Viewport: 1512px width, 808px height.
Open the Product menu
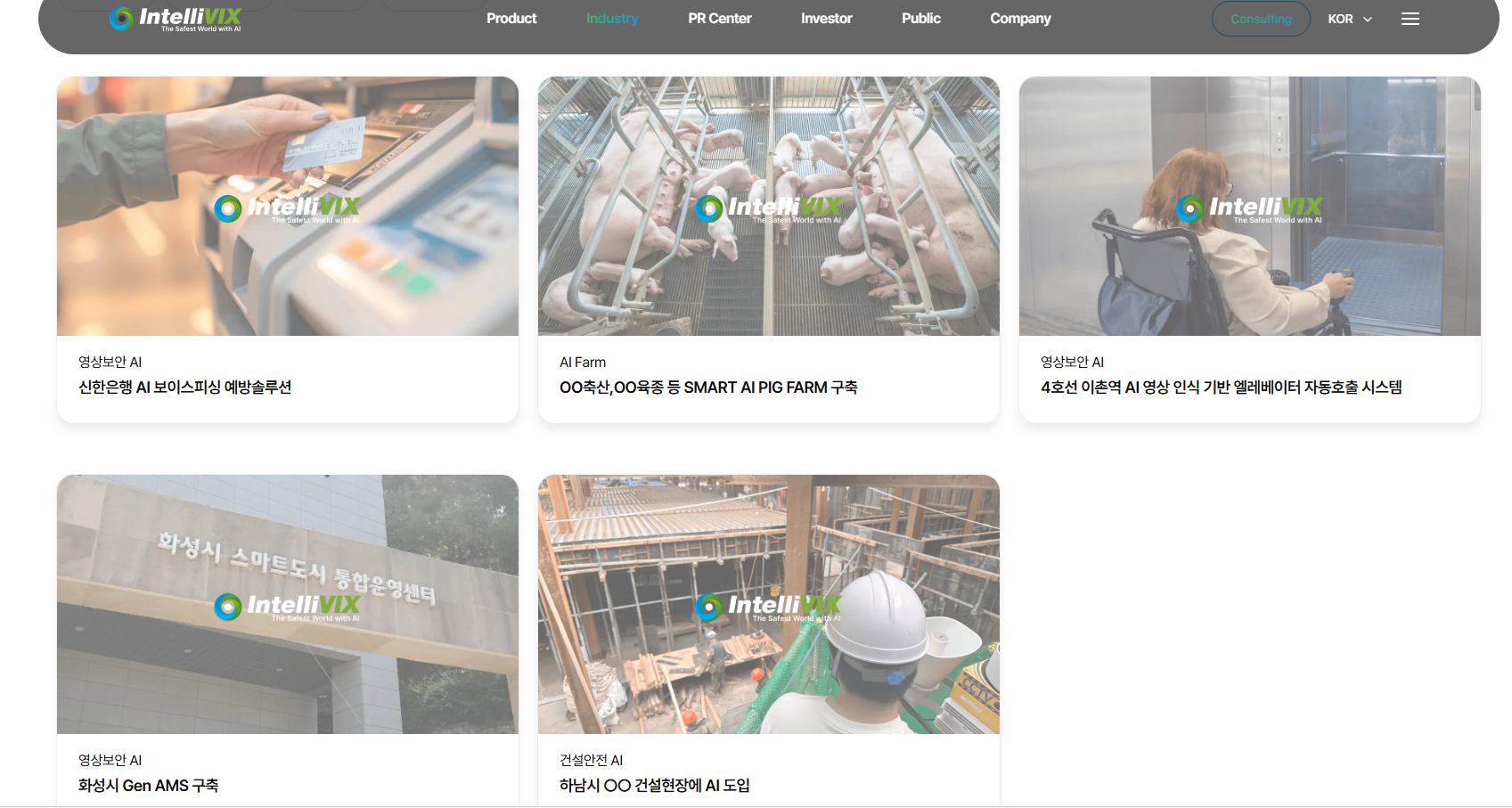point(511,19)
